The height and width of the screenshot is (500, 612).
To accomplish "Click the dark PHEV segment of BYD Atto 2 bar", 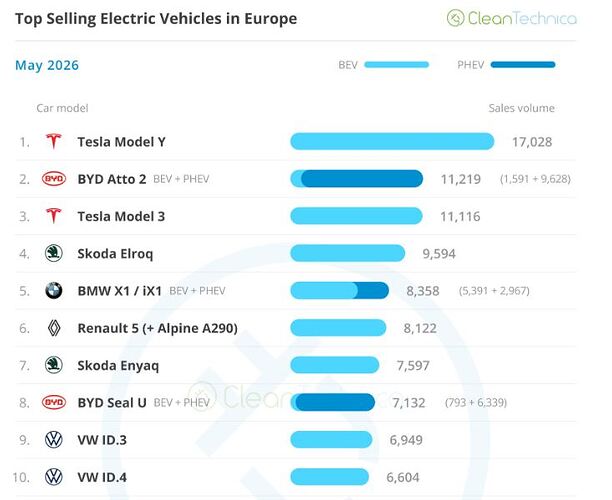I will (362, 179).
